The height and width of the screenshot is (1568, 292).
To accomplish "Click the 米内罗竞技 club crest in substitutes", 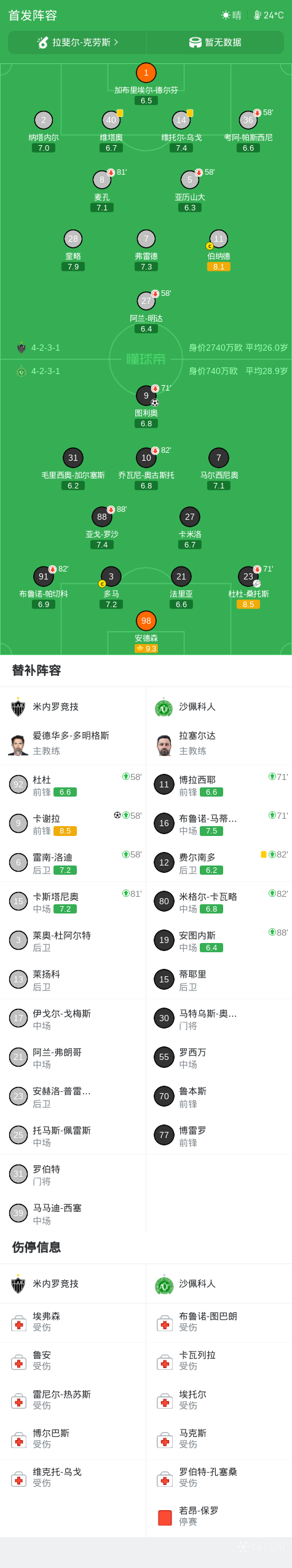I will click(18, 707).
